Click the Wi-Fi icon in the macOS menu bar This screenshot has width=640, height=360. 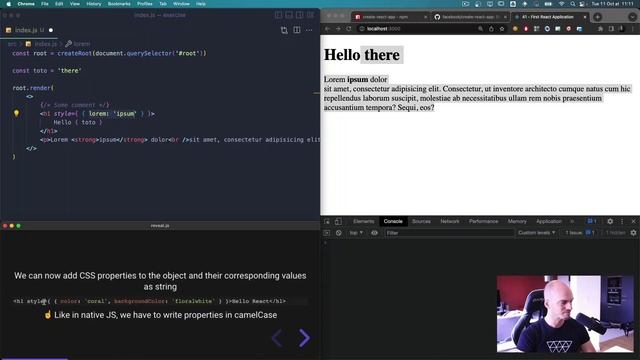562,4
